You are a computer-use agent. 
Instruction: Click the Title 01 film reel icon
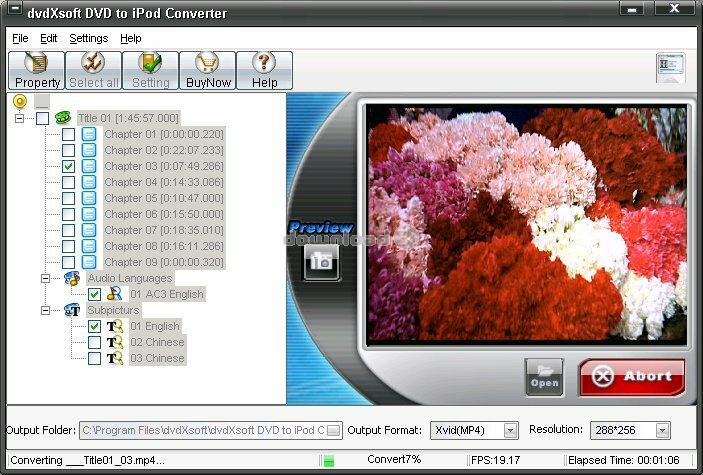(x=63, y=118)
